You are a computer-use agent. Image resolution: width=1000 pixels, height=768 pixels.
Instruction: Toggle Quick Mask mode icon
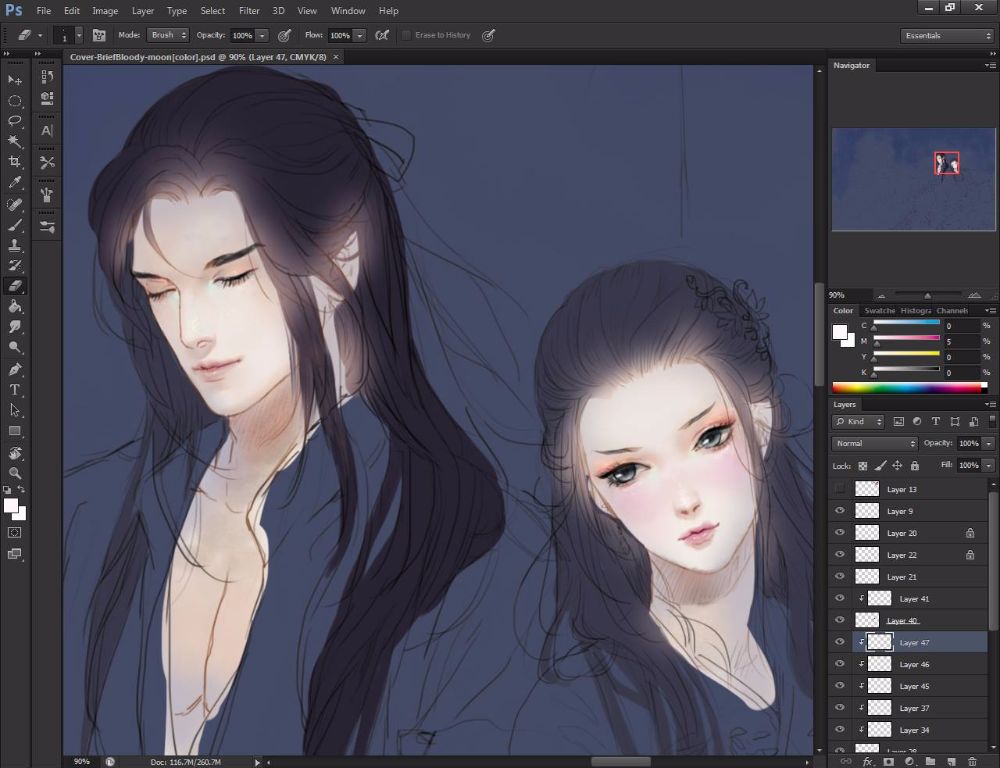pyautogui.click(x=15, y=533)
